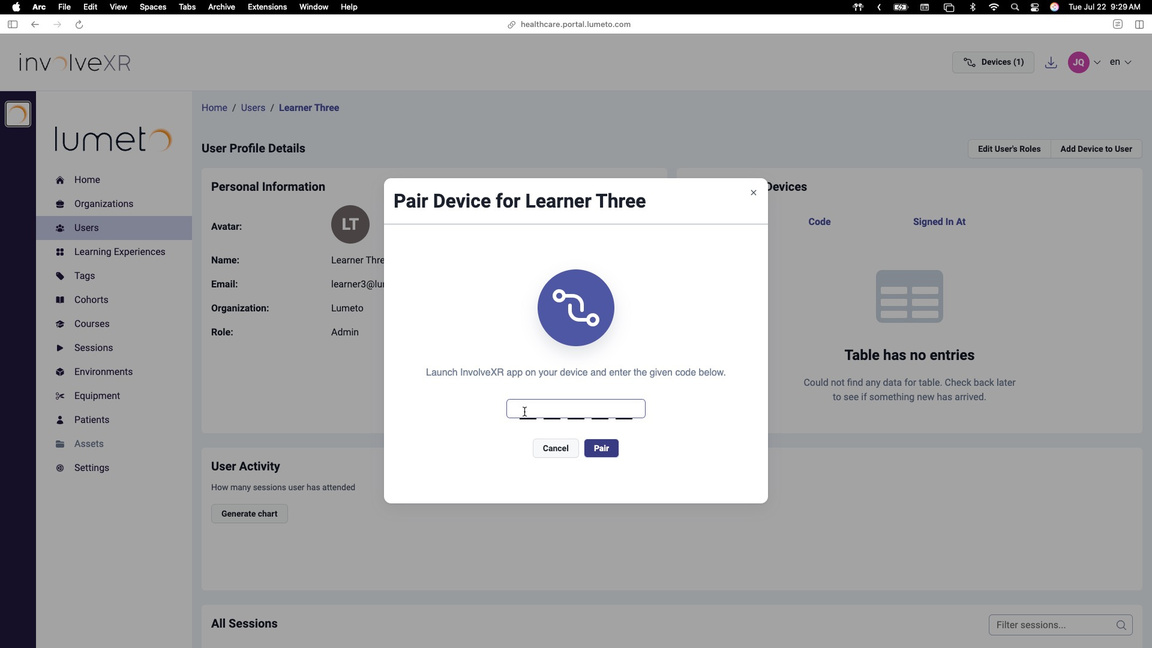This screenshot has width=1152, height=648.
Task: Click the browser back arrow
Action: 35,24
